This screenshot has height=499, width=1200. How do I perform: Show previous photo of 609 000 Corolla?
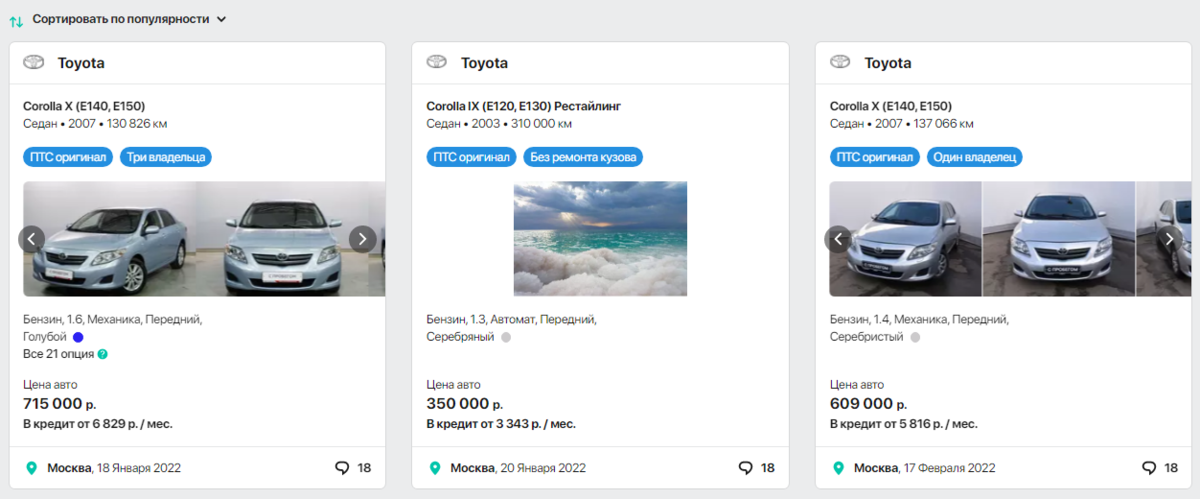(838, 238)
